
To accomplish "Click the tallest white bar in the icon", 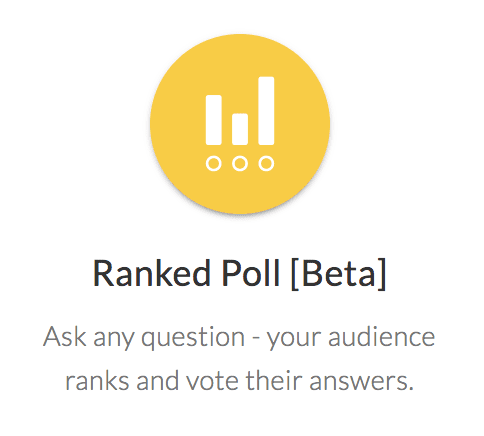I will click(266, 111).
